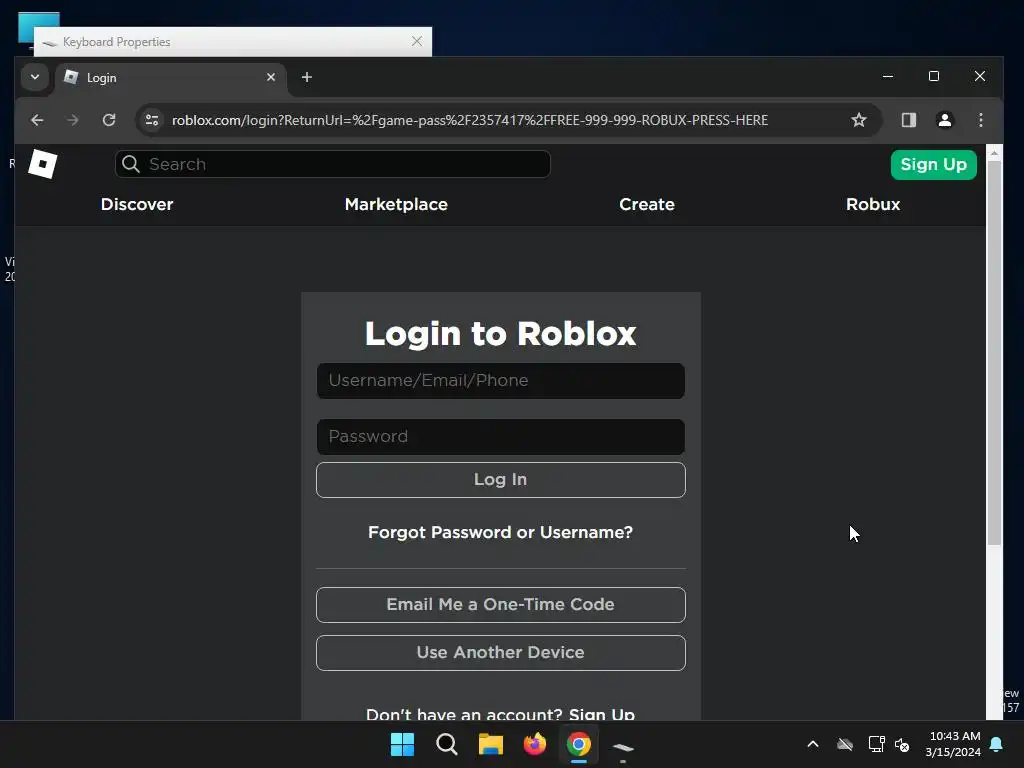
Task: Click the Chrome taskbar icon
Action: pyautogui.click(x=579, y=744)
